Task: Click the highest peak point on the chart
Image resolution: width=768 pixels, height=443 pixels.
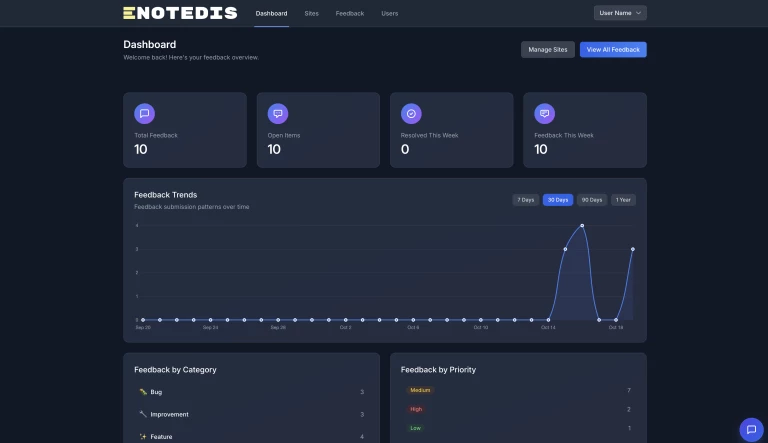Action: coord(582,226)
